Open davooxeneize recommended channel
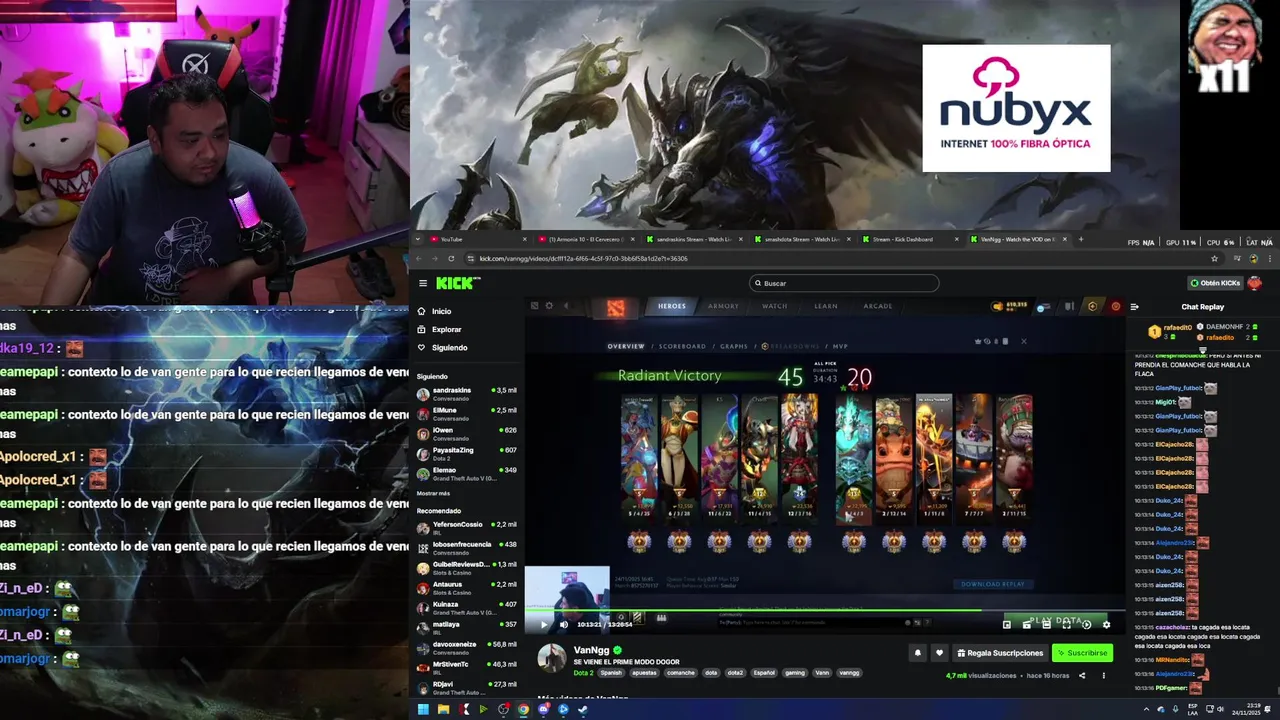Viewport: 1280px width, 720px height. pyautogui.click(x=468, y=647)
